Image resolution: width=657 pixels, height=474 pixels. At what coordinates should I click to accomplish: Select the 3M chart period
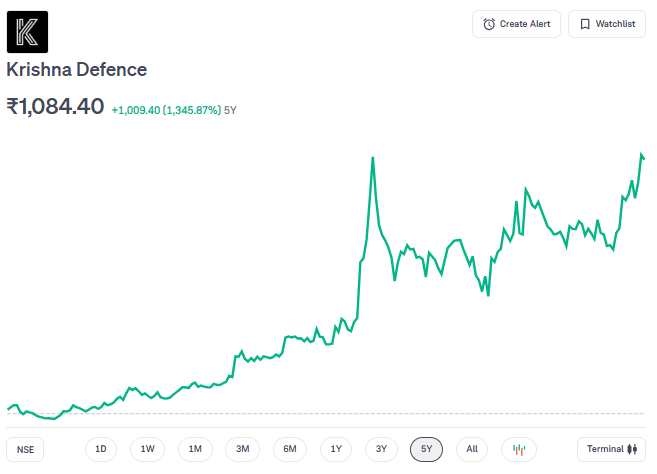click(242, 449)
